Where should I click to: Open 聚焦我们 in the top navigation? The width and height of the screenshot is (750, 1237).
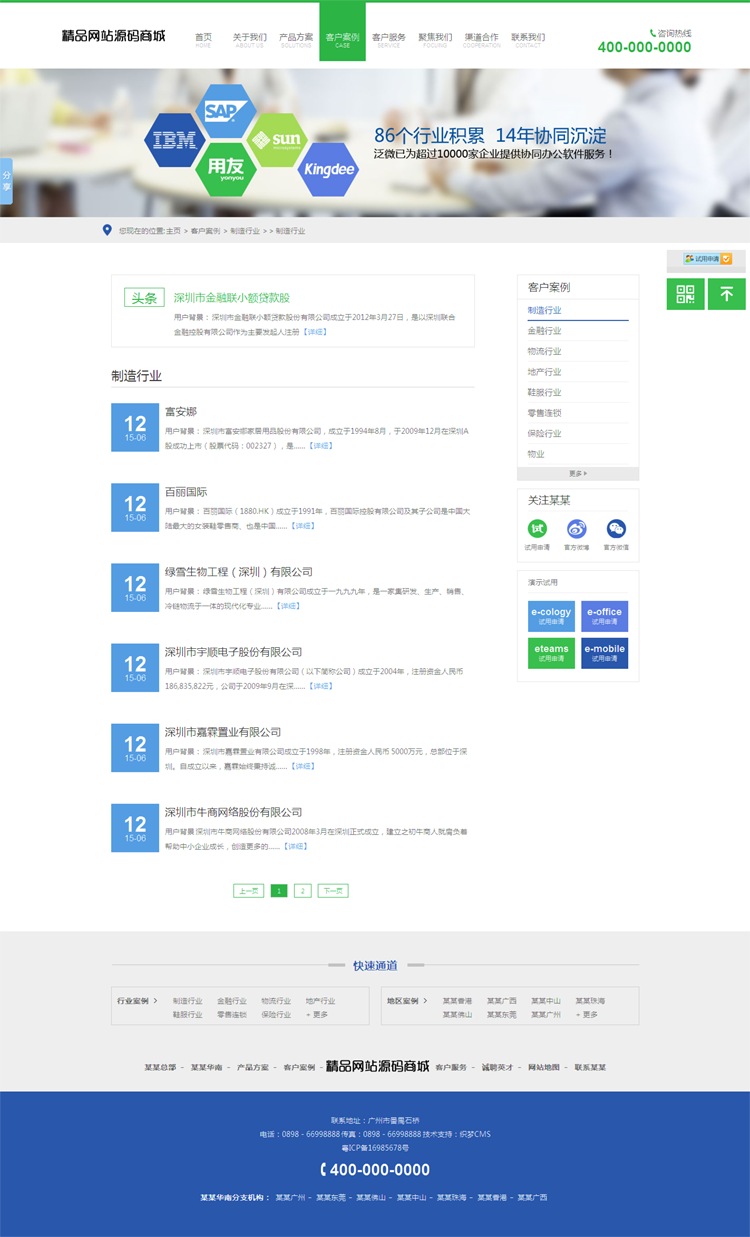pyautogui.click(x=435, y=39)
